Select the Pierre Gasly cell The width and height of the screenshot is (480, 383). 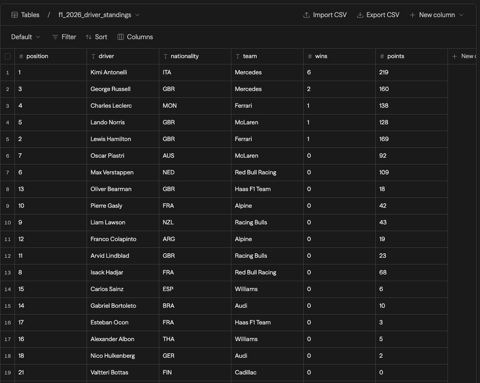click(x=123, y=206)
